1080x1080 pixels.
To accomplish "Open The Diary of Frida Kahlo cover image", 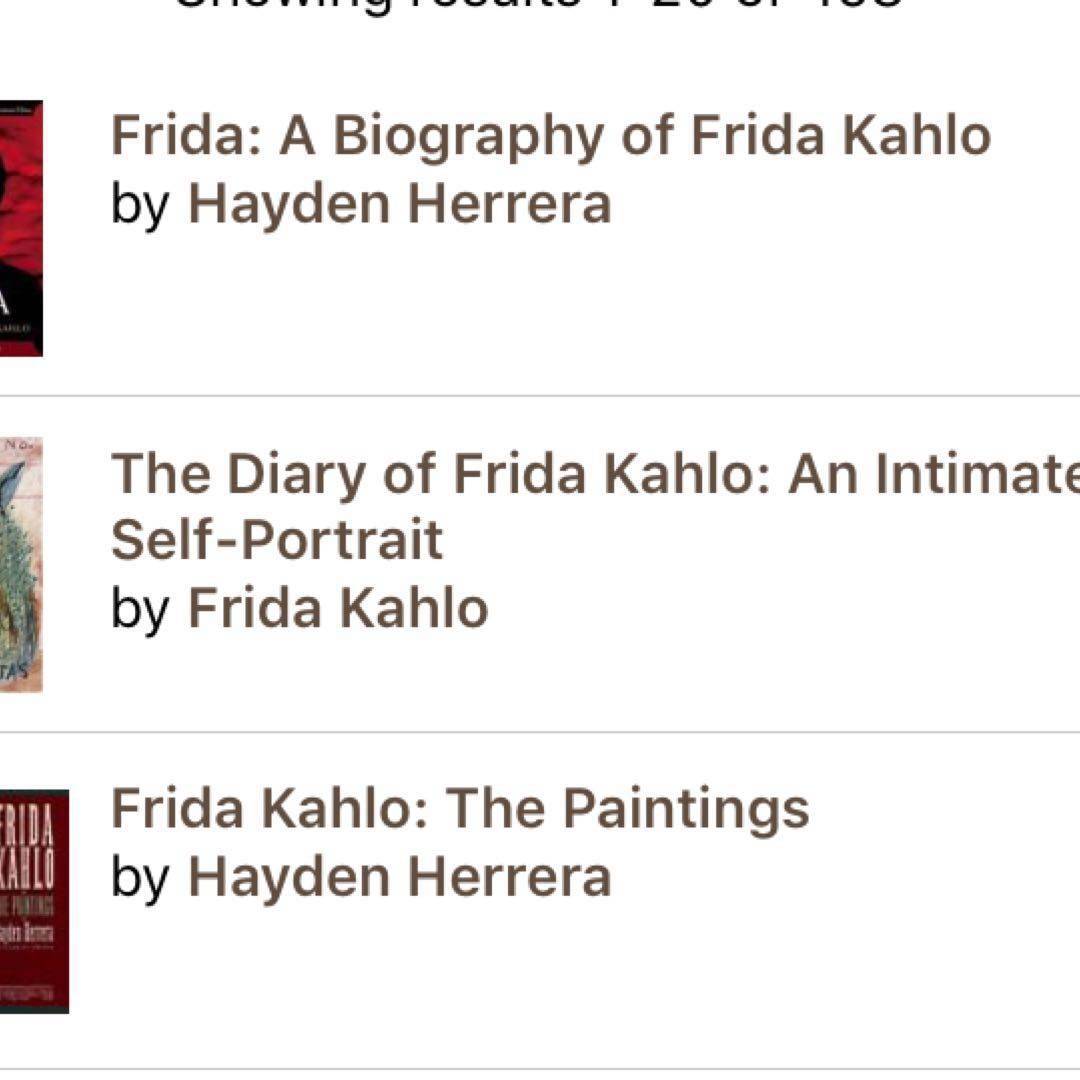I will pyautogui.click(x=20, y=564).
